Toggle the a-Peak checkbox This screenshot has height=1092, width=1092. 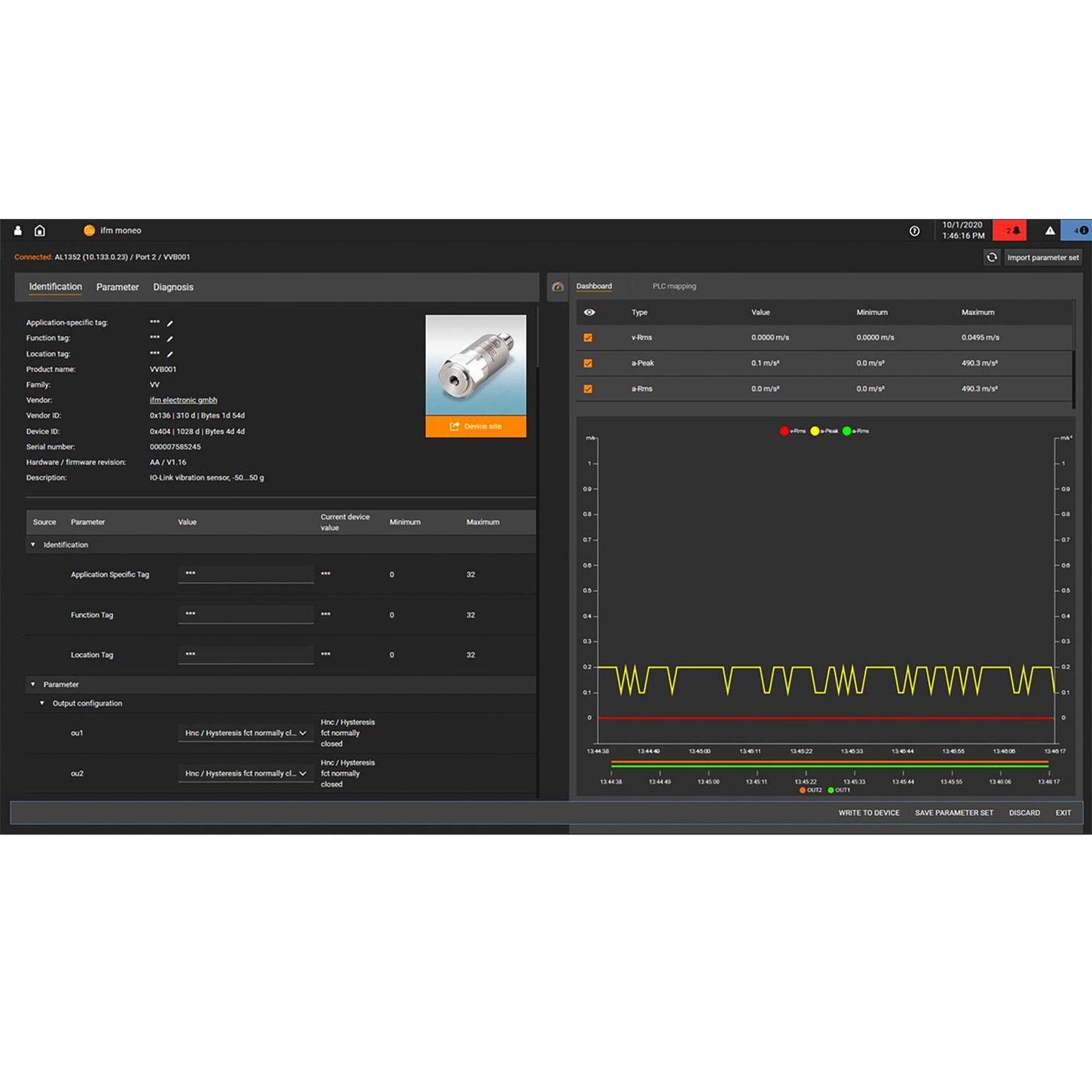588,363
